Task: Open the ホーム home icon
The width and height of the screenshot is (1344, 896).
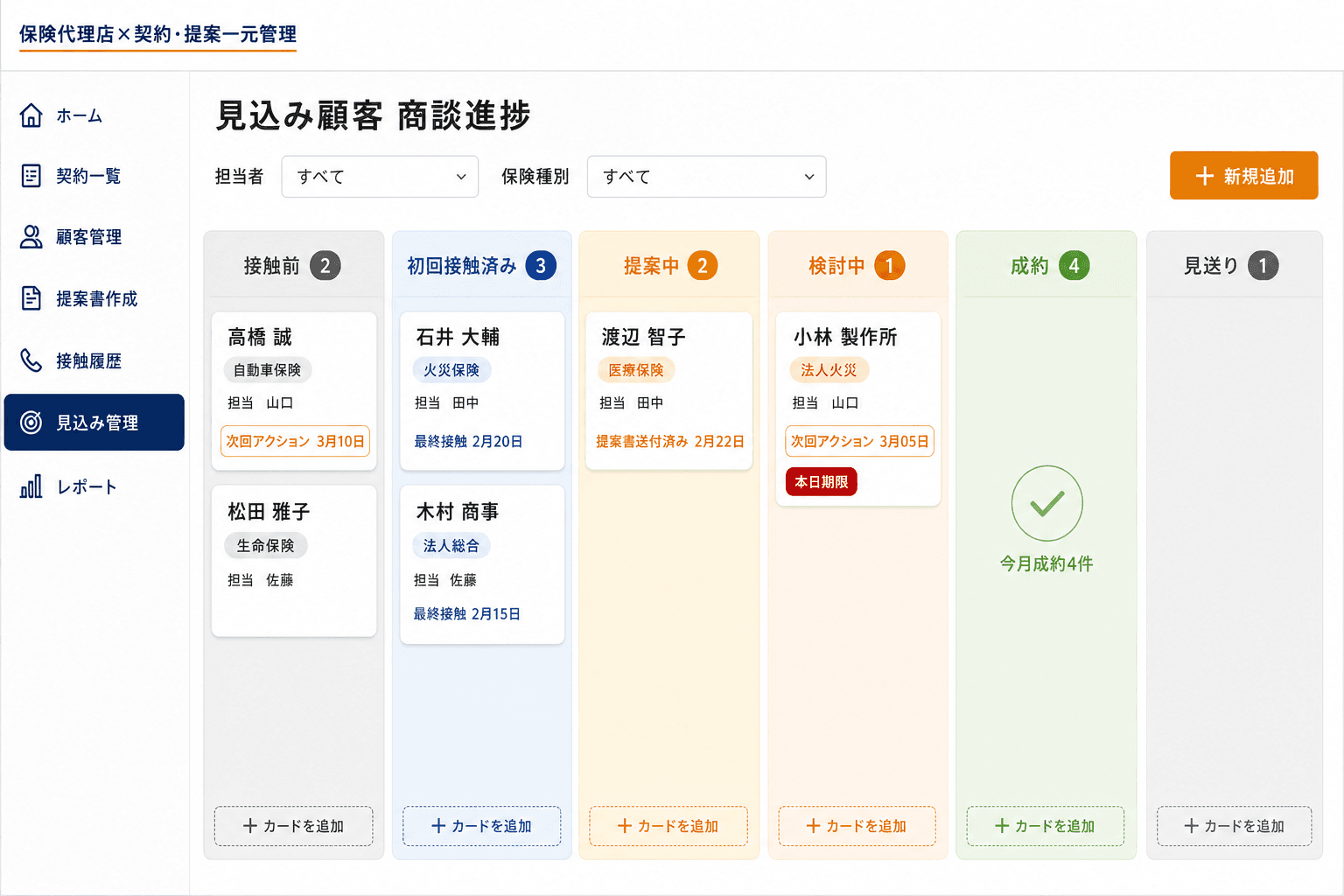Action: point(31,115)
